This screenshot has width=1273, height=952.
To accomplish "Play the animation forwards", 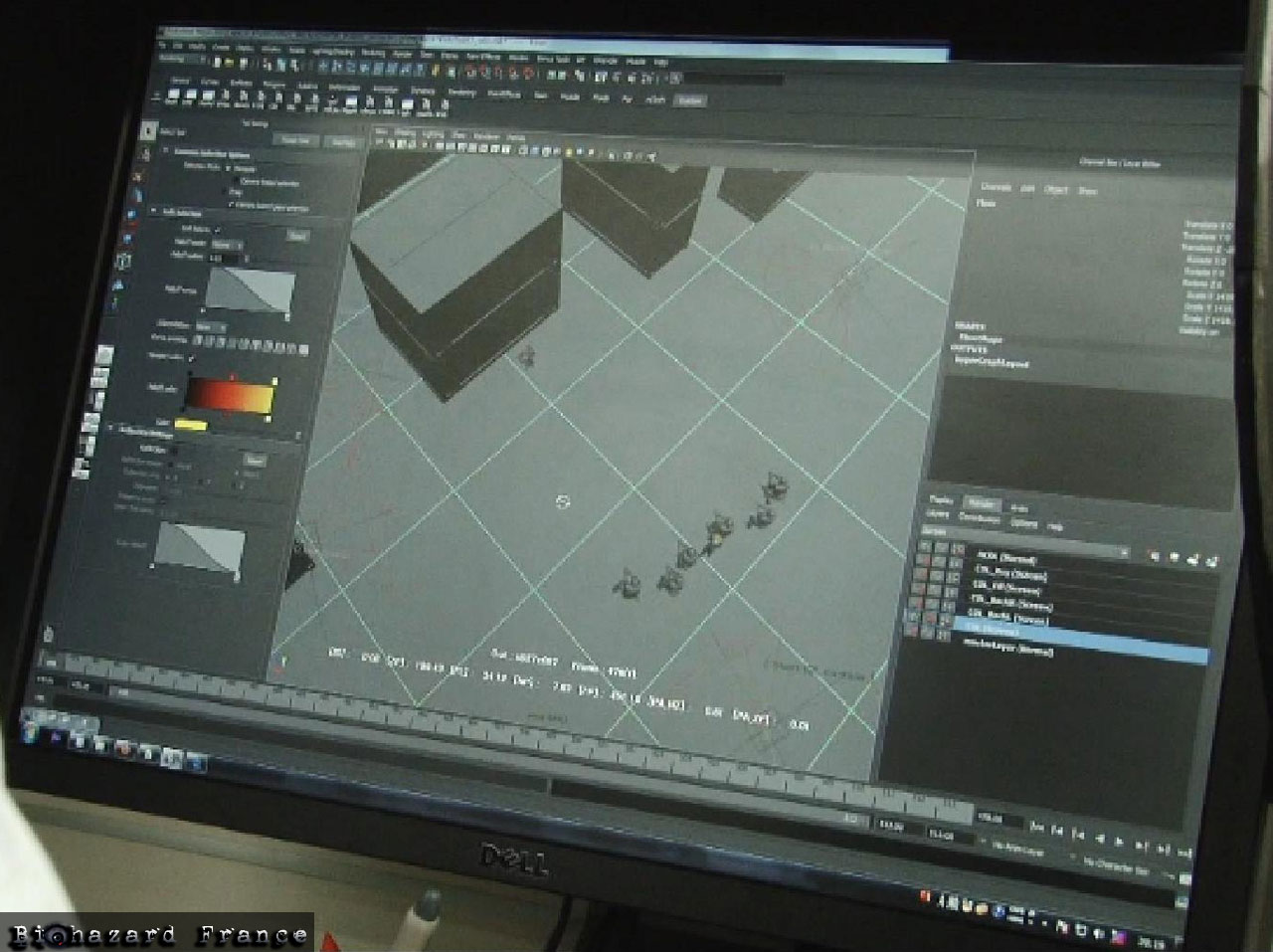I will 1121,843.
